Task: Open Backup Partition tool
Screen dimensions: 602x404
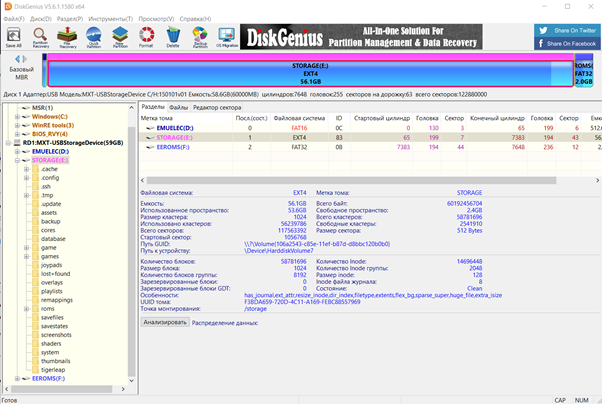Action: 200,37
